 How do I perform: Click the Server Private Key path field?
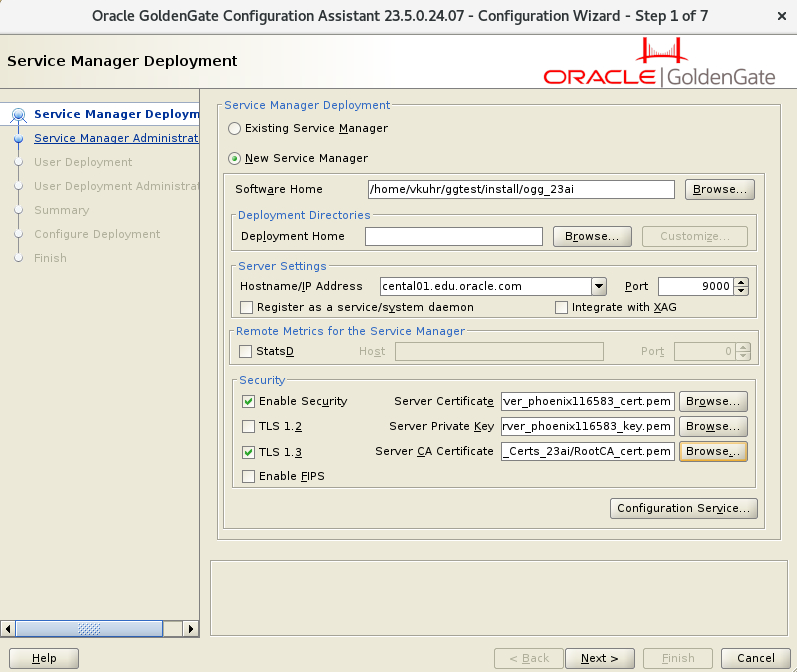click(588, 426)
